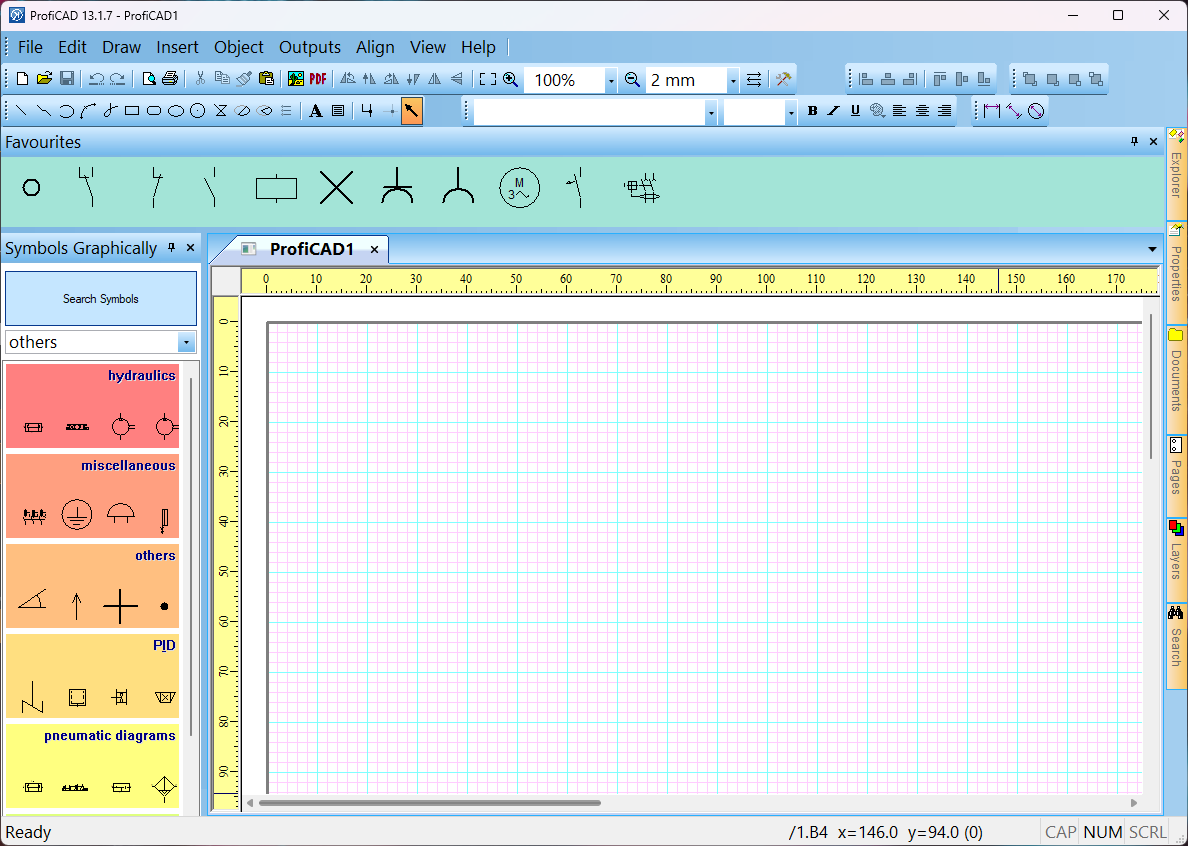Click the fit to page brackets icon
Image resolution: width=1188 pixels, height=846 pixels.
488,79
